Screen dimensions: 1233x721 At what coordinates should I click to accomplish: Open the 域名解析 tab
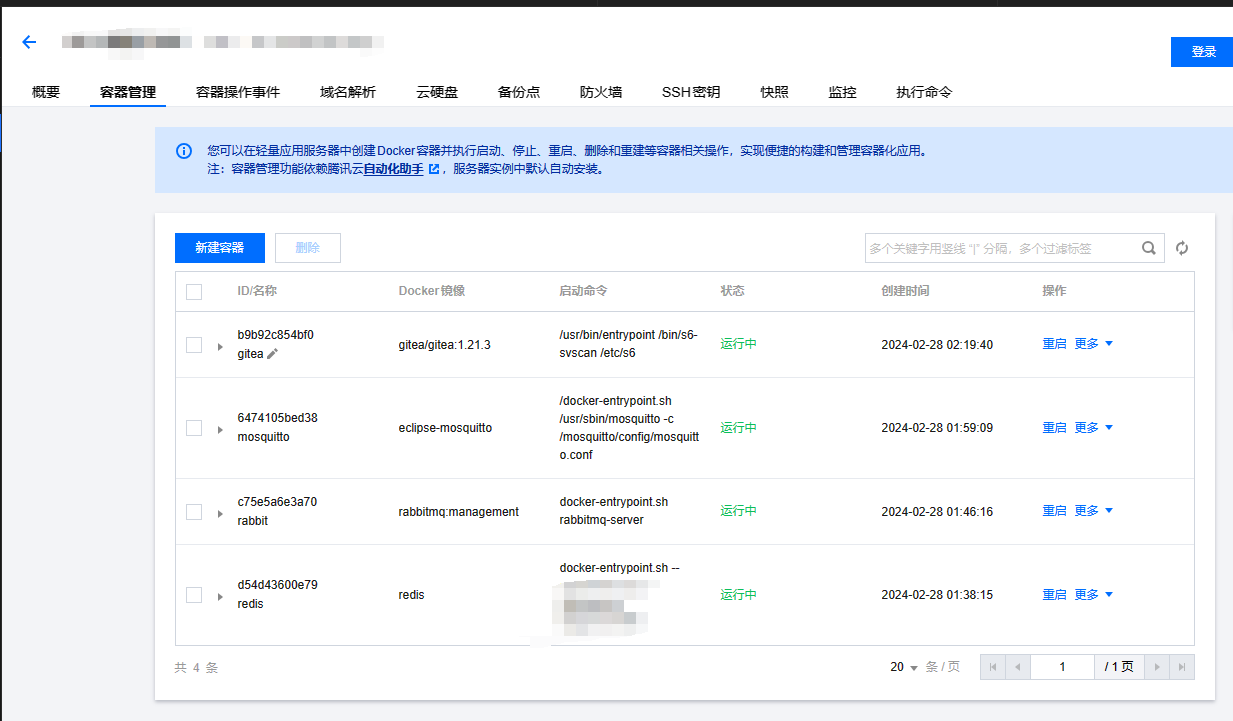348,92
